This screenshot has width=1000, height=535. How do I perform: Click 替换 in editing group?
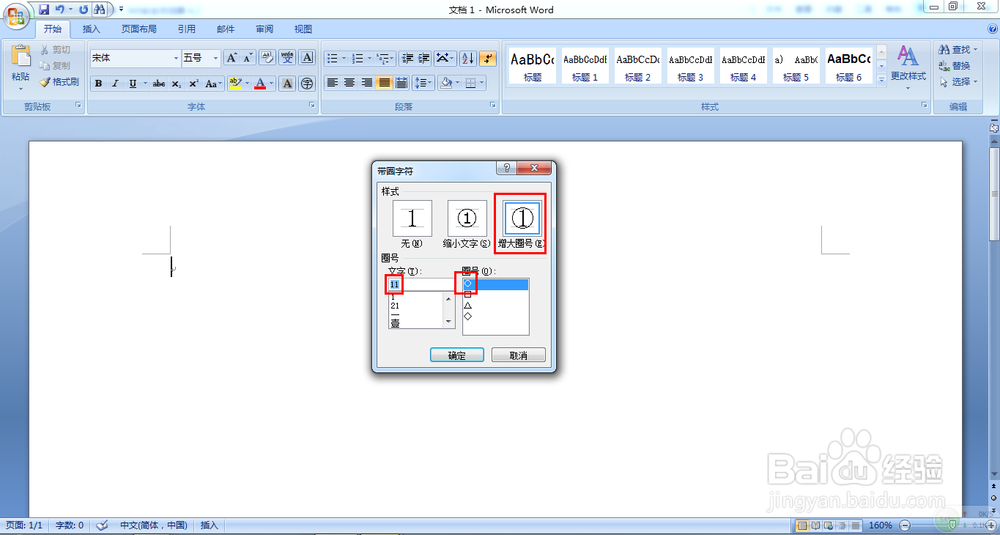955,66
